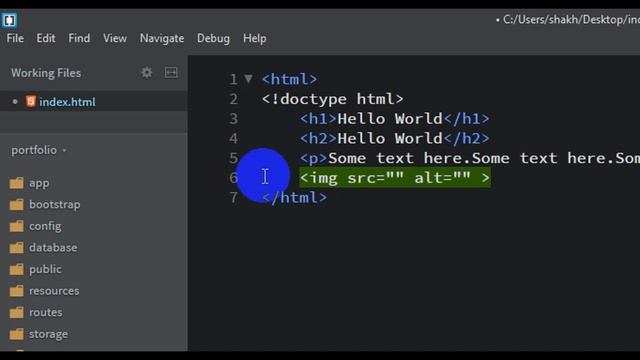Click the highlighted img src tag line

pos(395,178)
